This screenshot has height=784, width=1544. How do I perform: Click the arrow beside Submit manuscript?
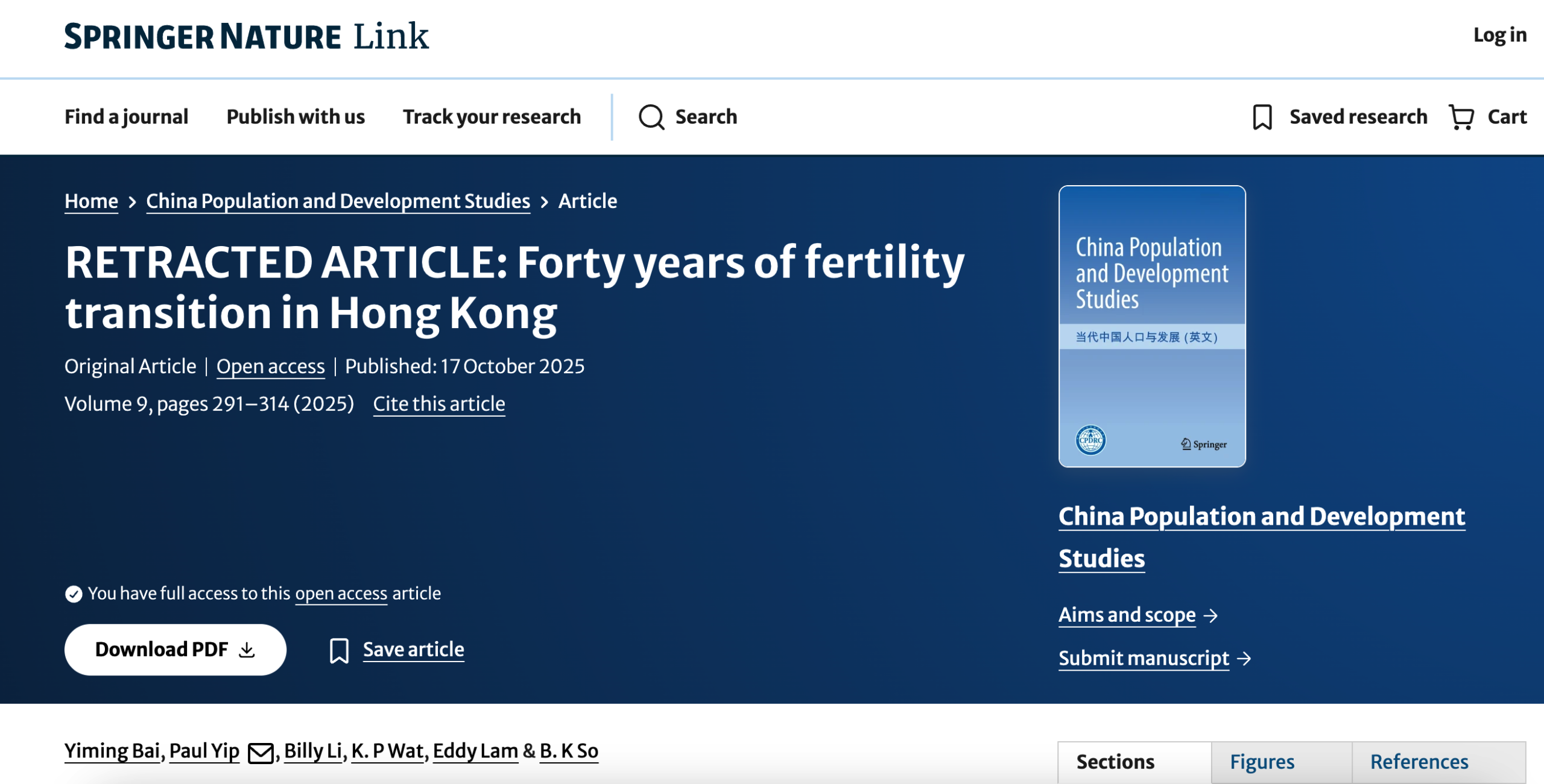[x=1244, y=659]
